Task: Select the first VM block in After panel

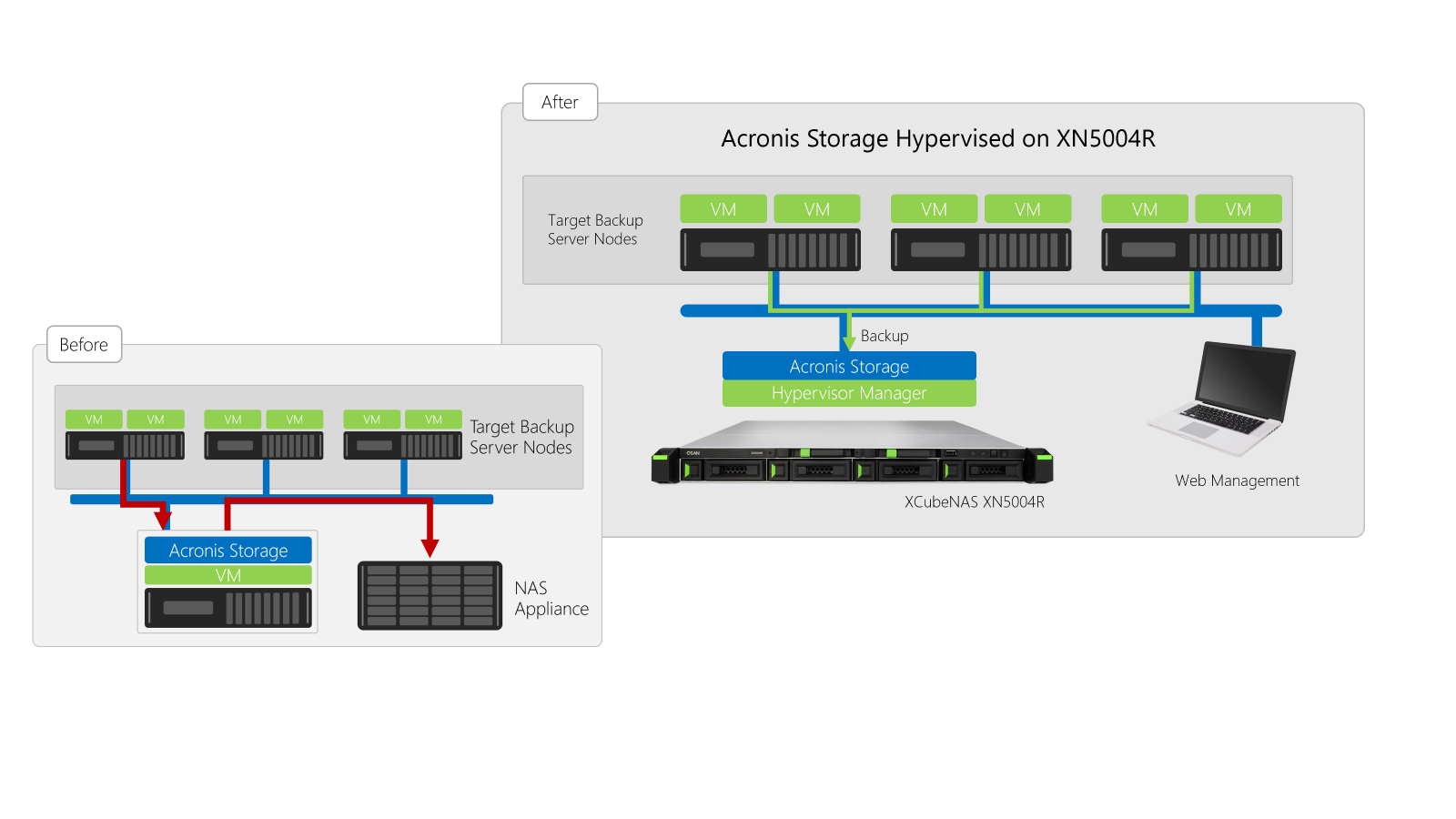Action: (x=723, y=208)
